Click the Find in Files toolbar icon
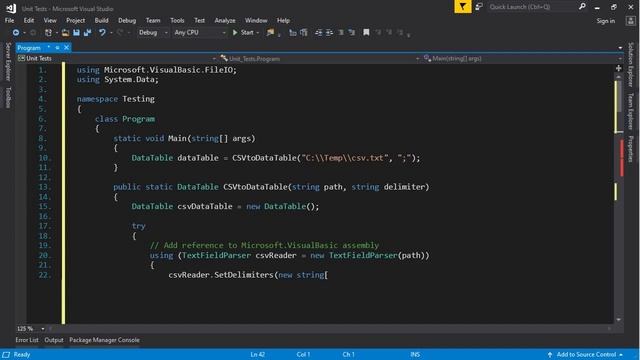 pyautogui.click(x=270, y=33)
